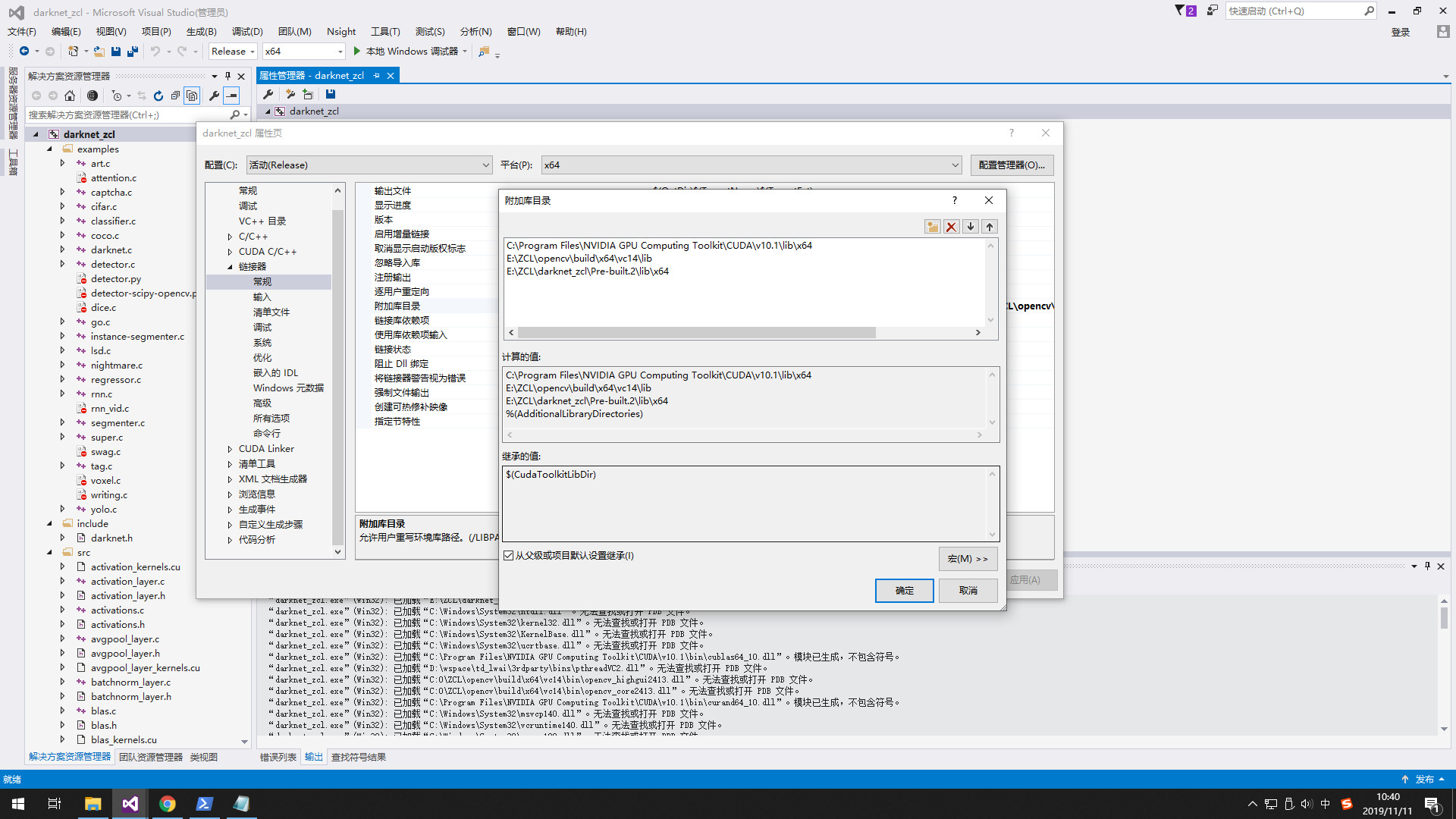This screenshot has height=819, width=1456.
Task: Delete selected library directory line
Action: pos(952,227)
